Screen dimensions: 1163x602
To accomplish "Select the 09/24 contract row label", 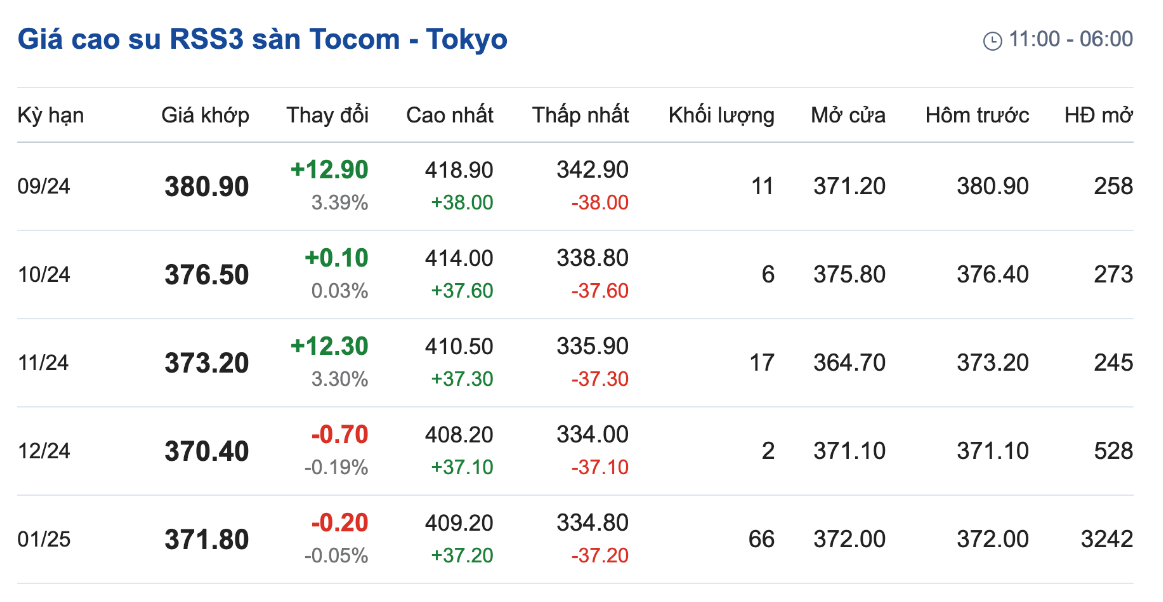I will (x=44, y=186).
